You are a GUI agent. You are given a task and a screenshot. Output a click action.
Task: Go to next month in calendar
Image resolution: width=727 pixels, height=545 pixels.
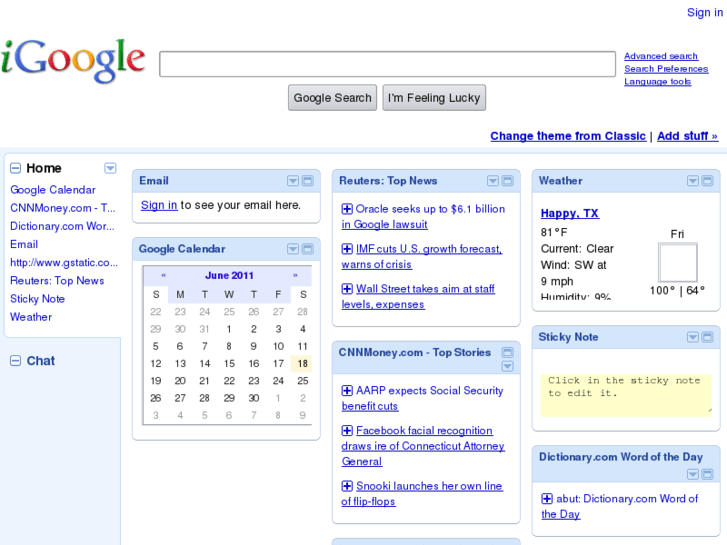click(x=295, y=276)
